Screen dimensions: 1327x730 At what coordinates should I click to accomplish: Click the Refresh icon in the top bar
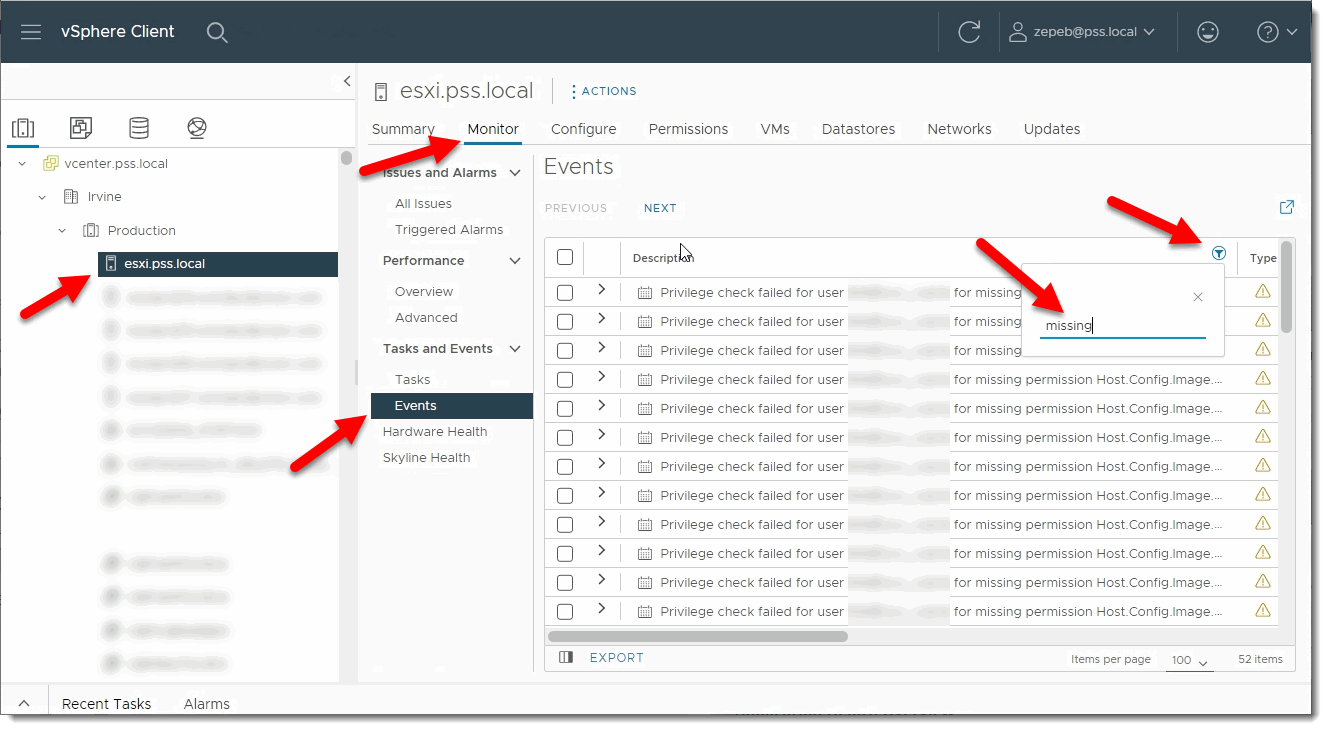click(x=968, y=31)
